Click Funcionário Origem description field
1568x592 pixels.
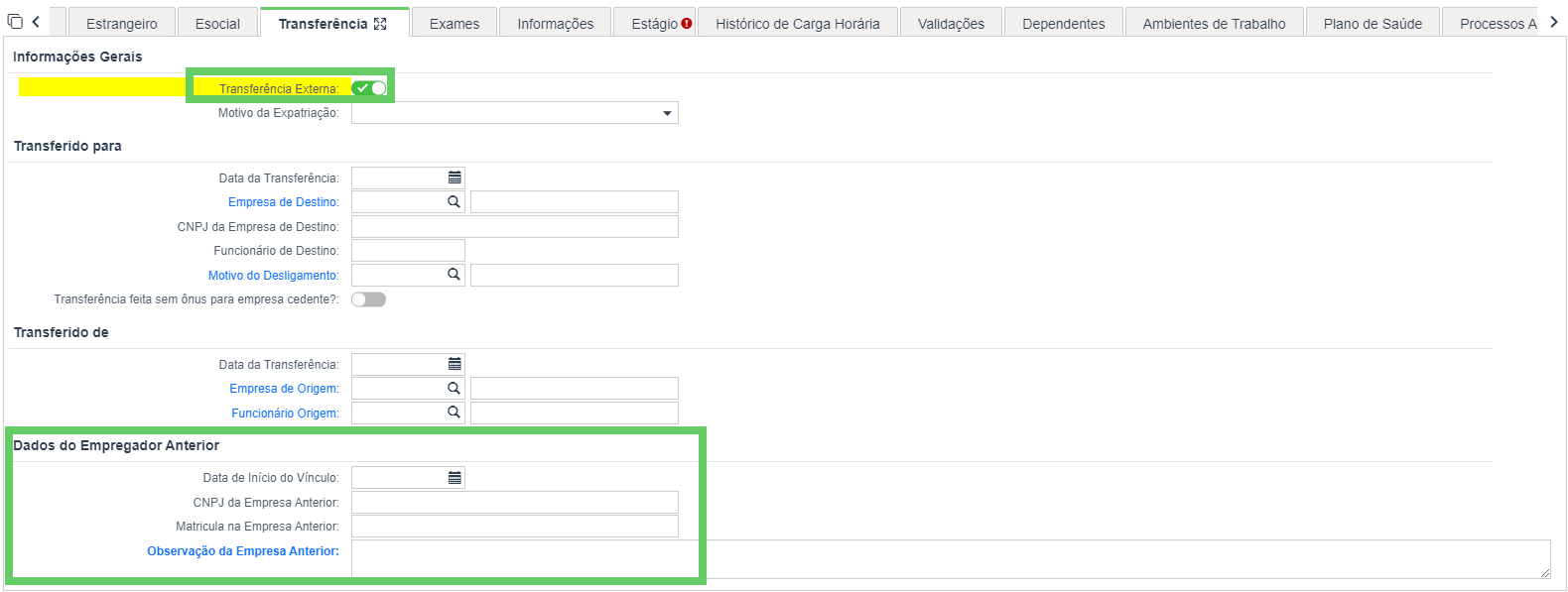(575, 413)
